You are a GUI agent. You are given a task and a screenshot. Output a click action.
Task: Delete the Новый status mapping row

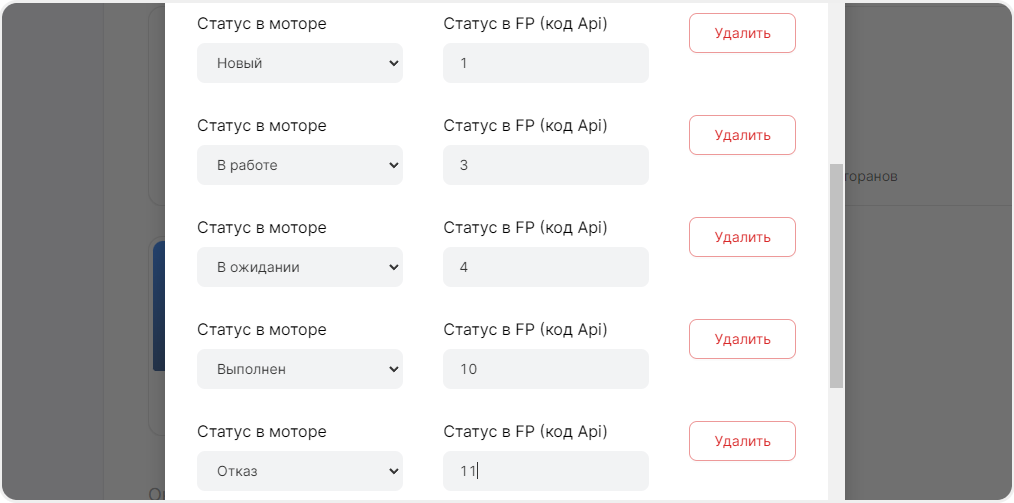[x=742, y=33]
